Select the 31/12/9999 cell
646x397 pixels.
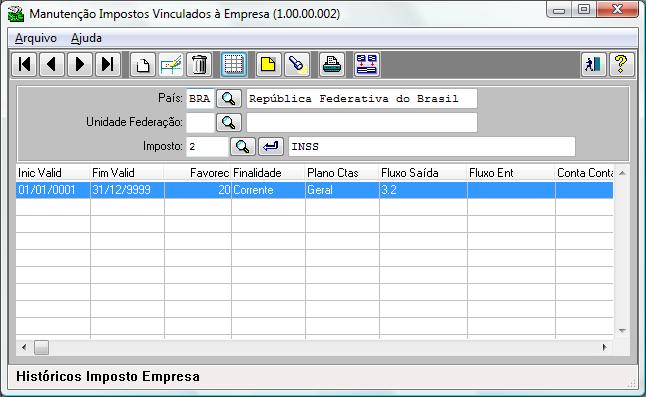[x=127, y=190]
